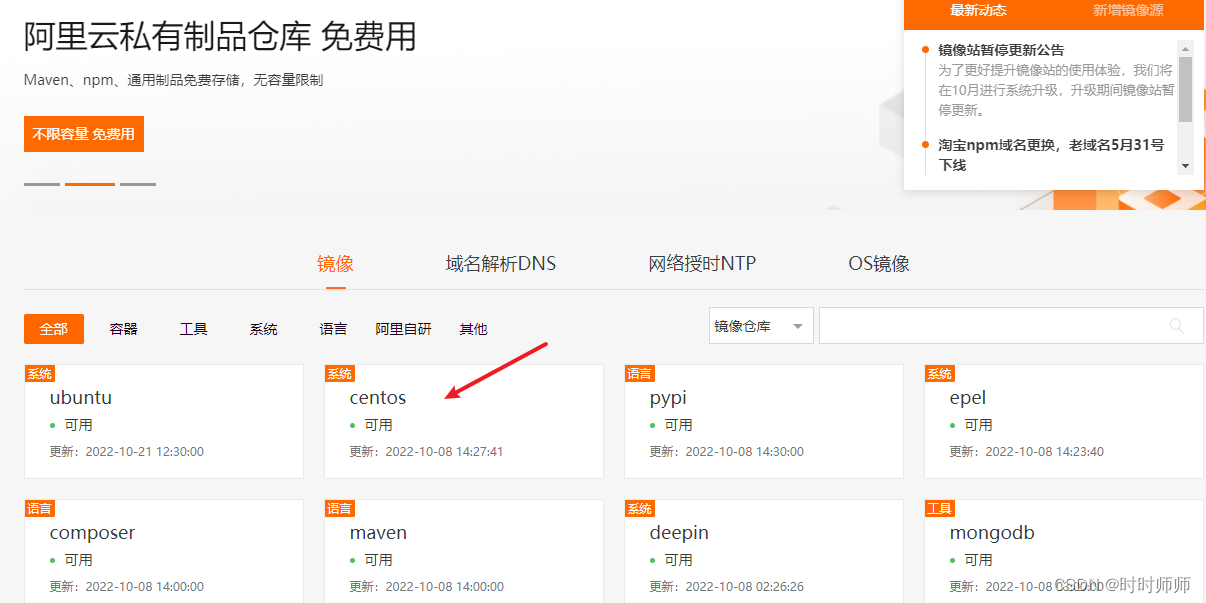The image size is (1206, 603).
Task: Click the 语言 tag on maven card
Action: [x=340, y=509]
